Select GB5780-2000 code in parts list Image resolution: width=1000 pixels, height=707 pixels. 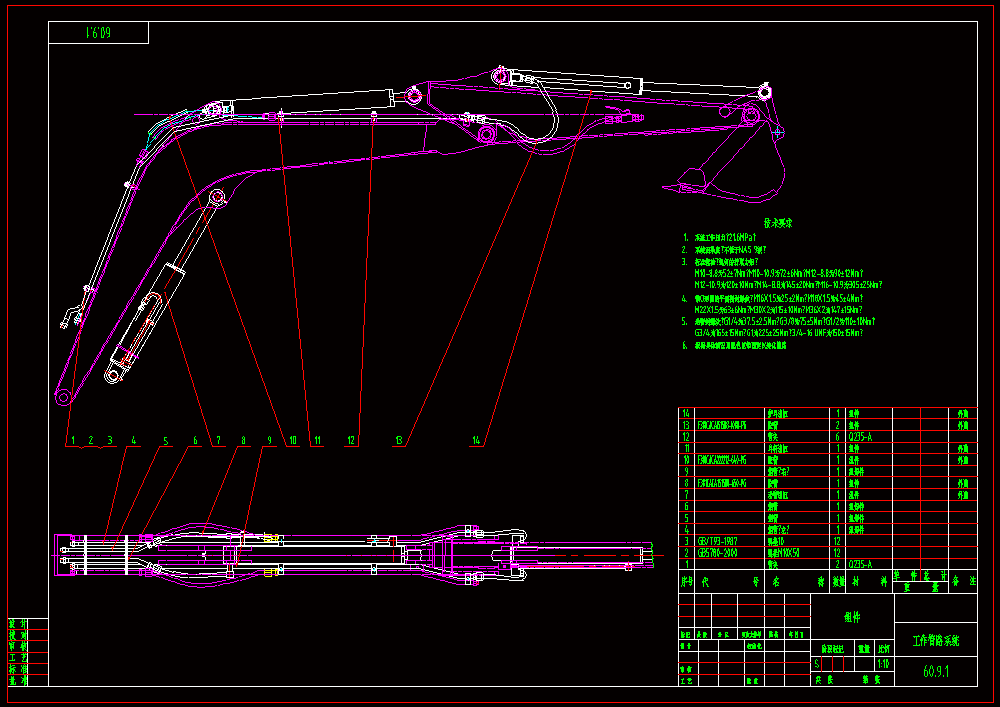pos(717,553)
